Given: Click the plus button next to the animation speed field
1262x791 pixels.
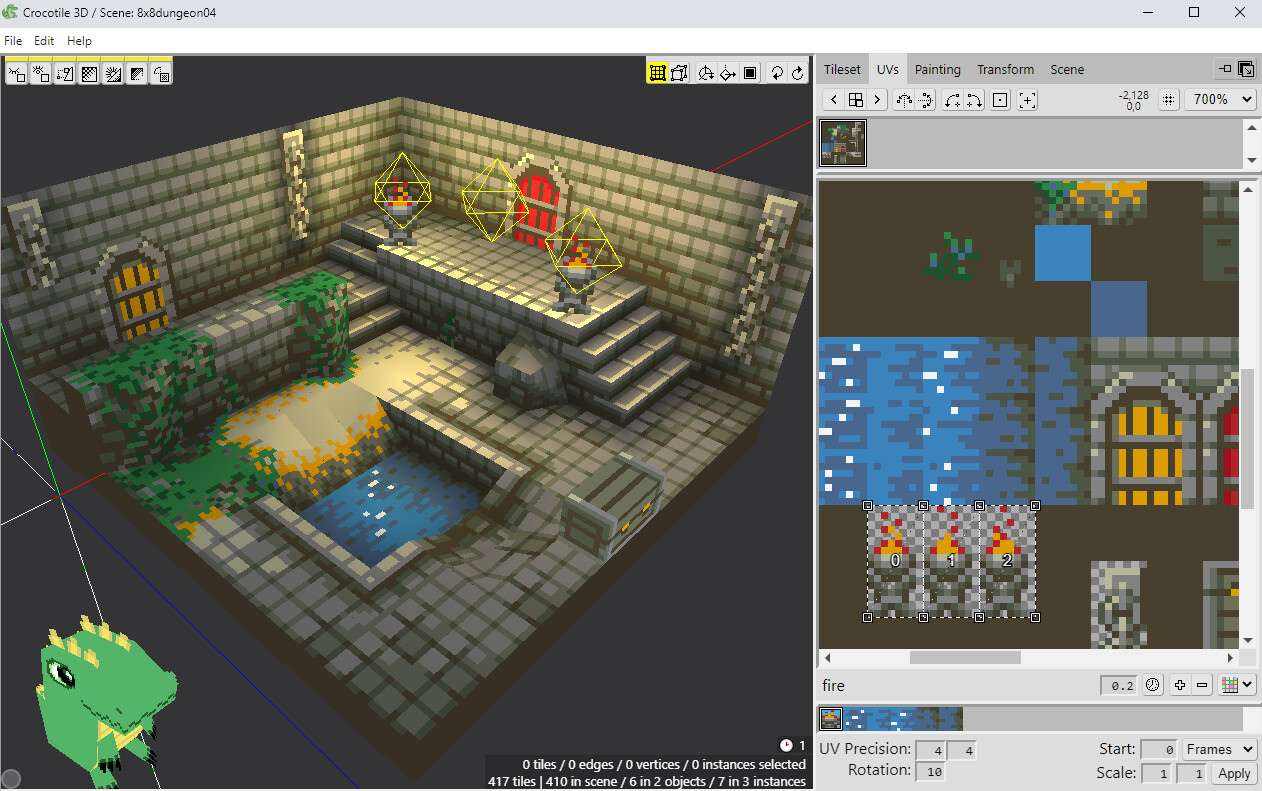Looking at the screenshot, I should (x=1180, y=684).
